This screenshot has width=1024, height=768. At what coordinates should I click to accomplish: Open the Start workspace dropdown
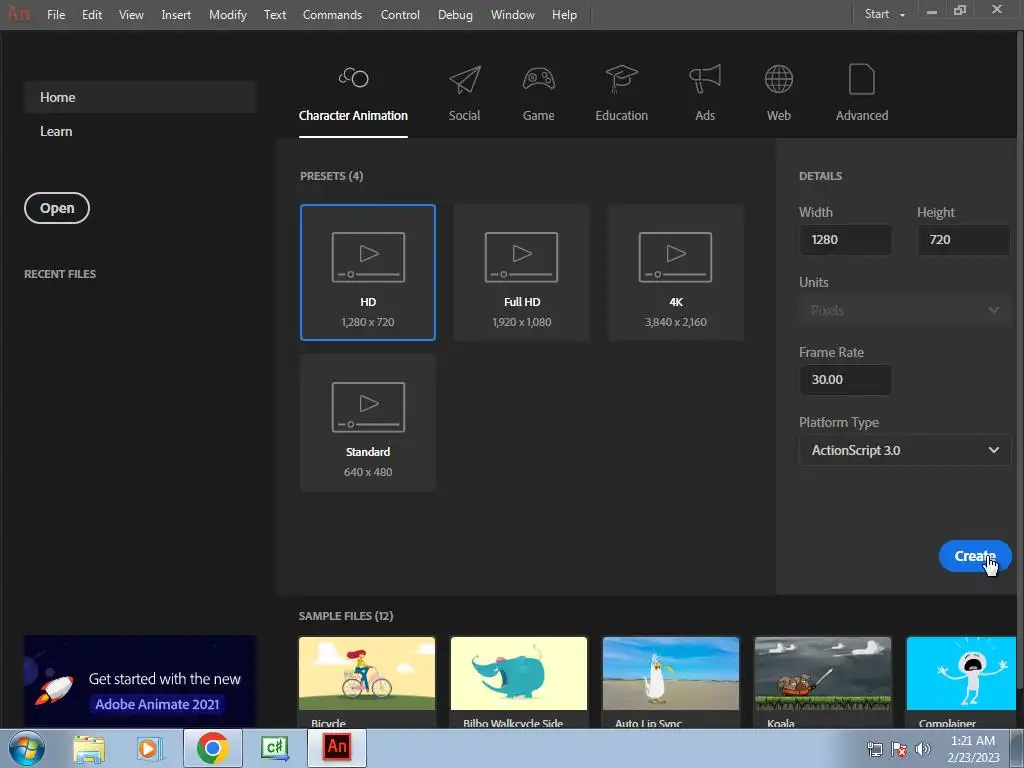(885, 14)
